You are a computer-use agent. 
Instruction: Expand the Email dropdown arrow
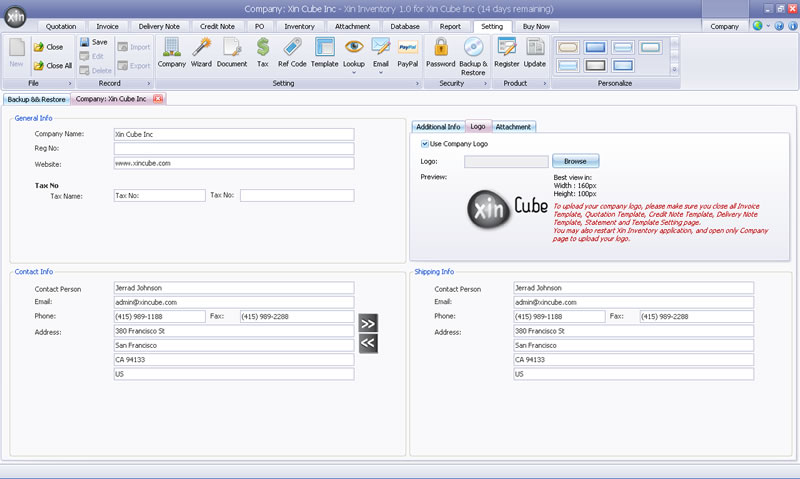(381, 72)
